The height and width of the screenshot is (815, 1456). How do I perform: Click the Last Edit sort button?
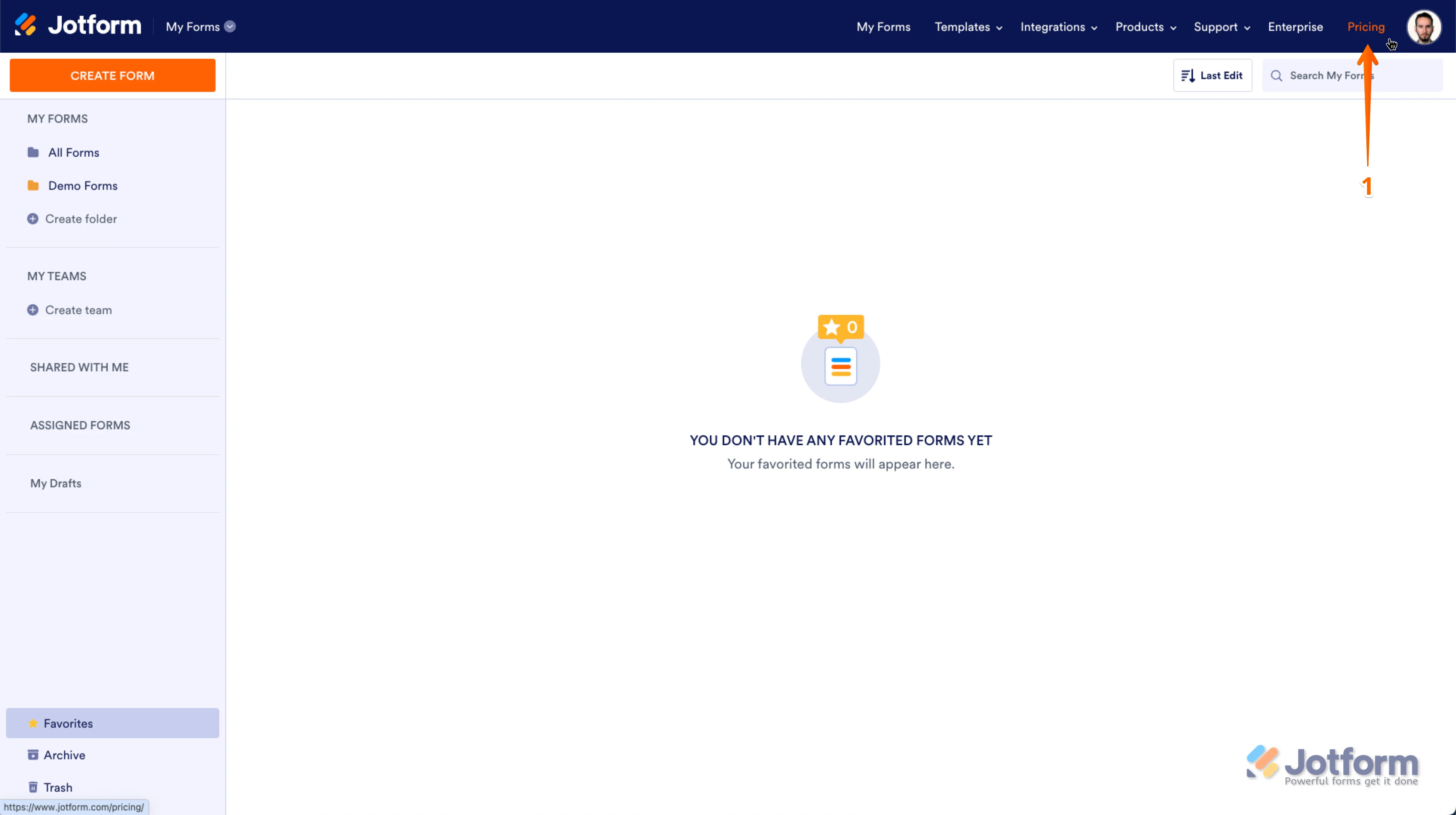point(1213,76)
